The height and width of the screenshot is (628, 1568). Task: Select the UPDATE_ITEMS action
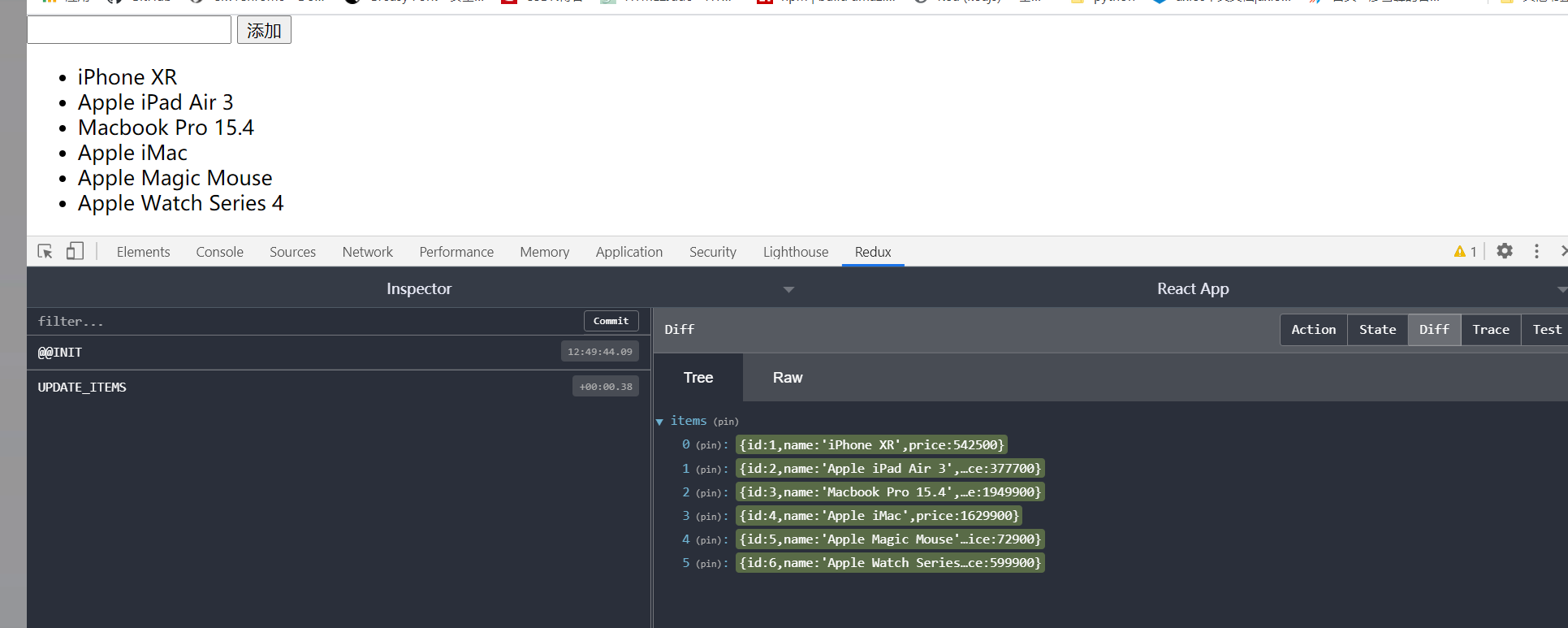(x=339, y=387)
